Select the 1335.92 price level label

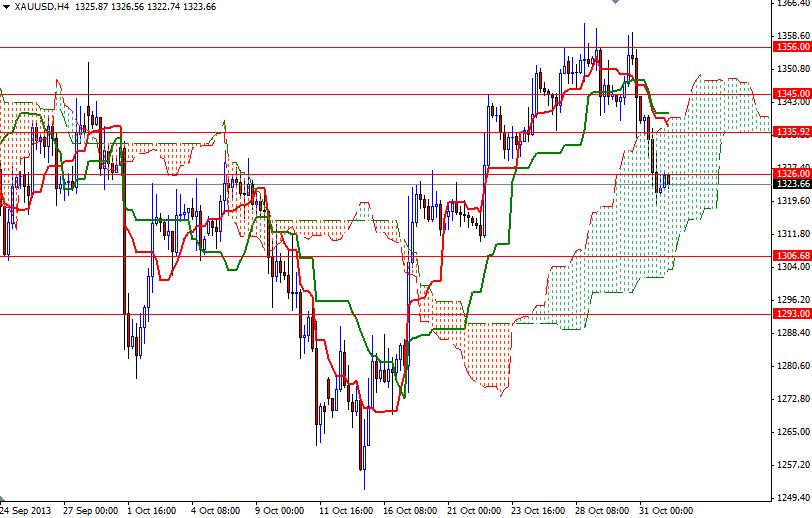791,131
